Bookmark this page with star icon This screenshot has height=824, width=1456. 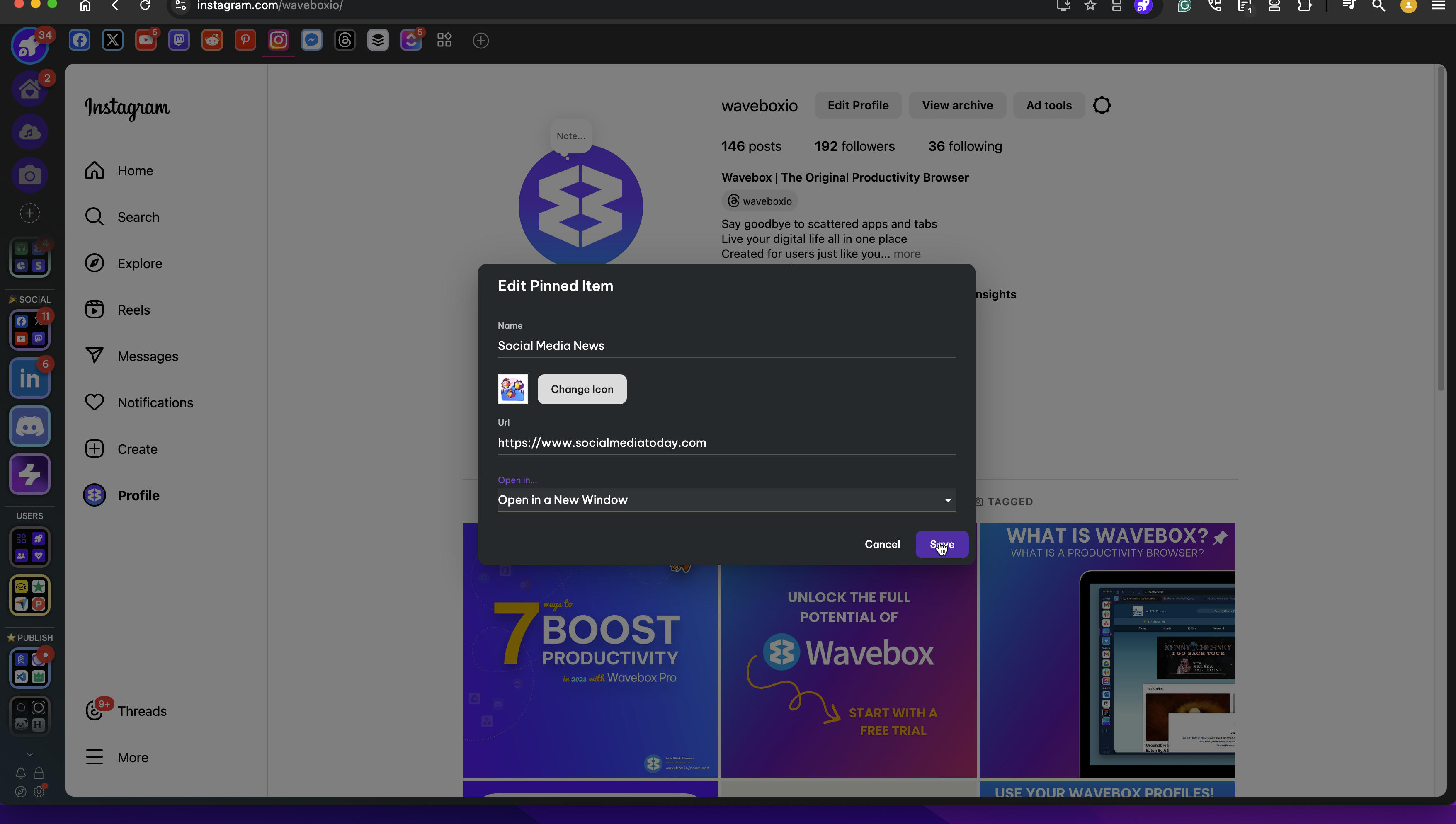(1090, 6)
